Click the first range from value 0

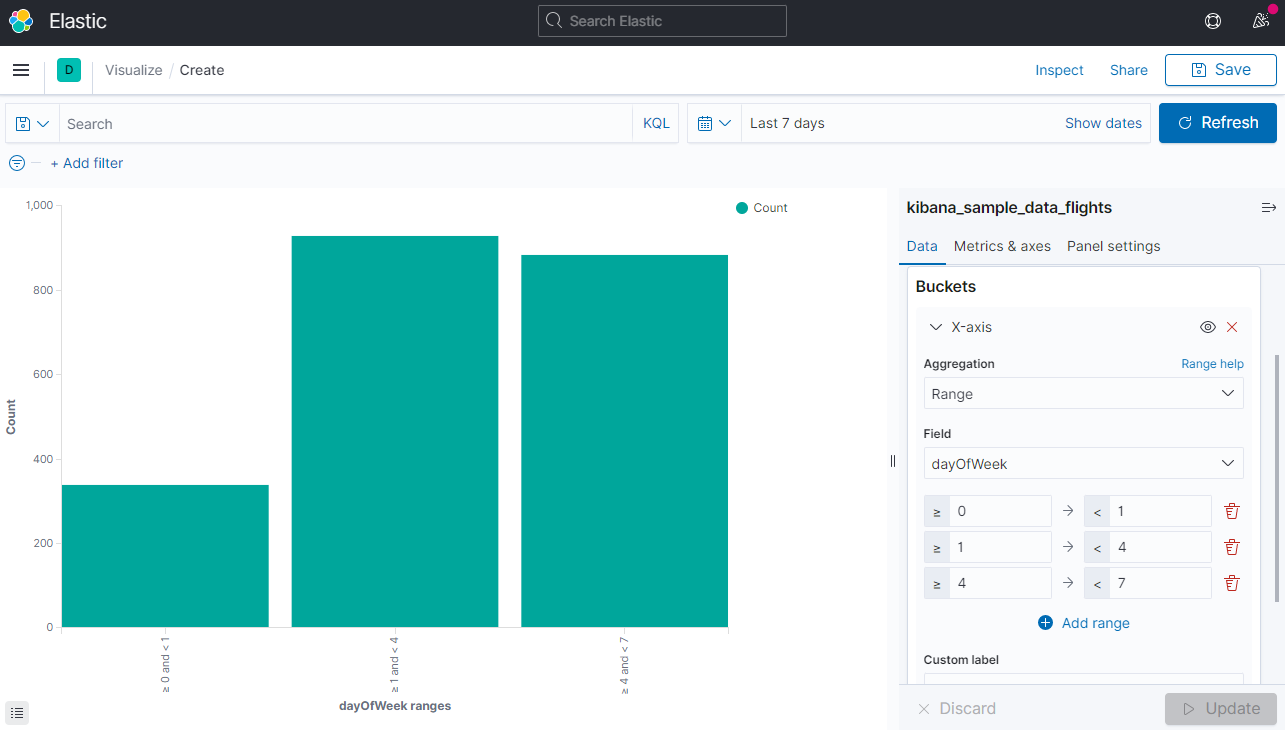1000,511
